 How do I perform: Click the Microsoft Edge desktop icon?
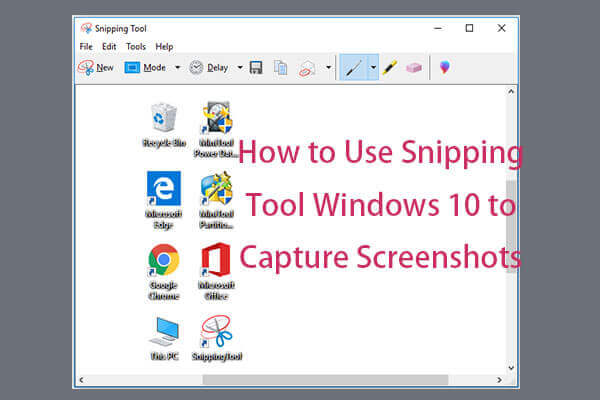tap(164, 188)
